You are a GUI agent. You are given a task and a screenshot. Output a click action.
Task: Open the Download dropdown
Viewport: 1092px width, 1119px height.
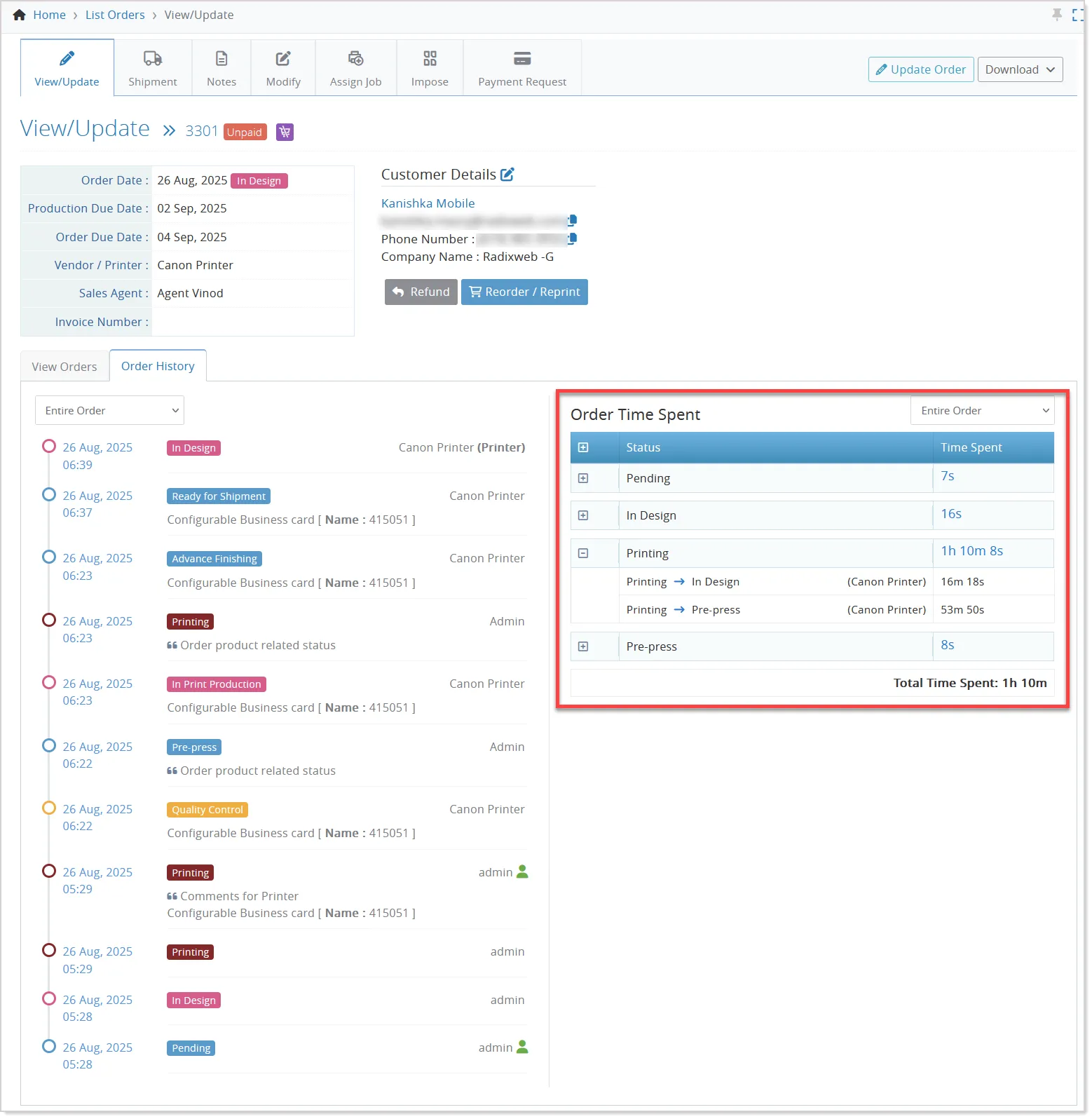pos(1020,69)
